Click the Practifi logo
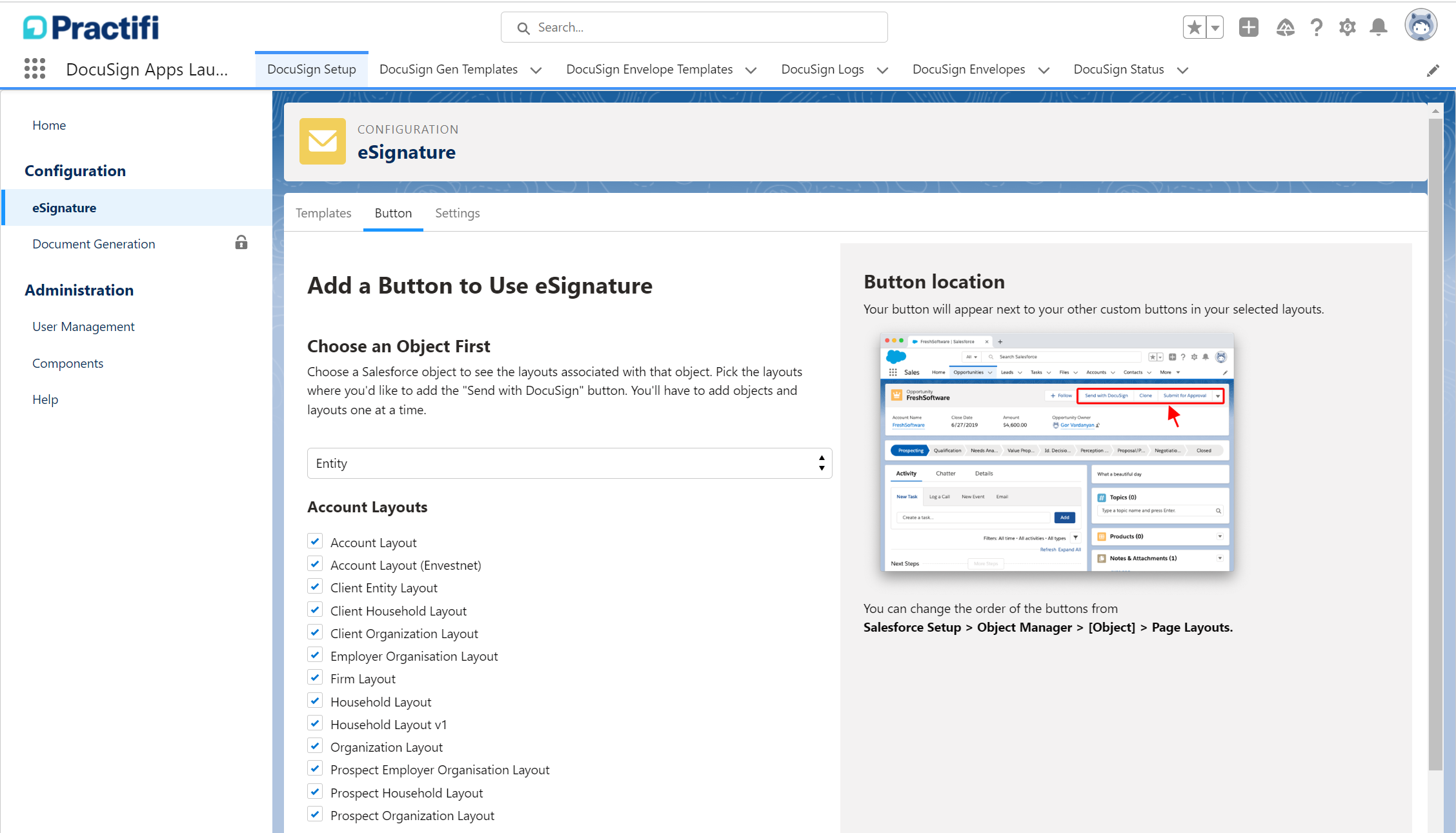This screenshot has height=833, width=1456. click(x=91, y=27)
